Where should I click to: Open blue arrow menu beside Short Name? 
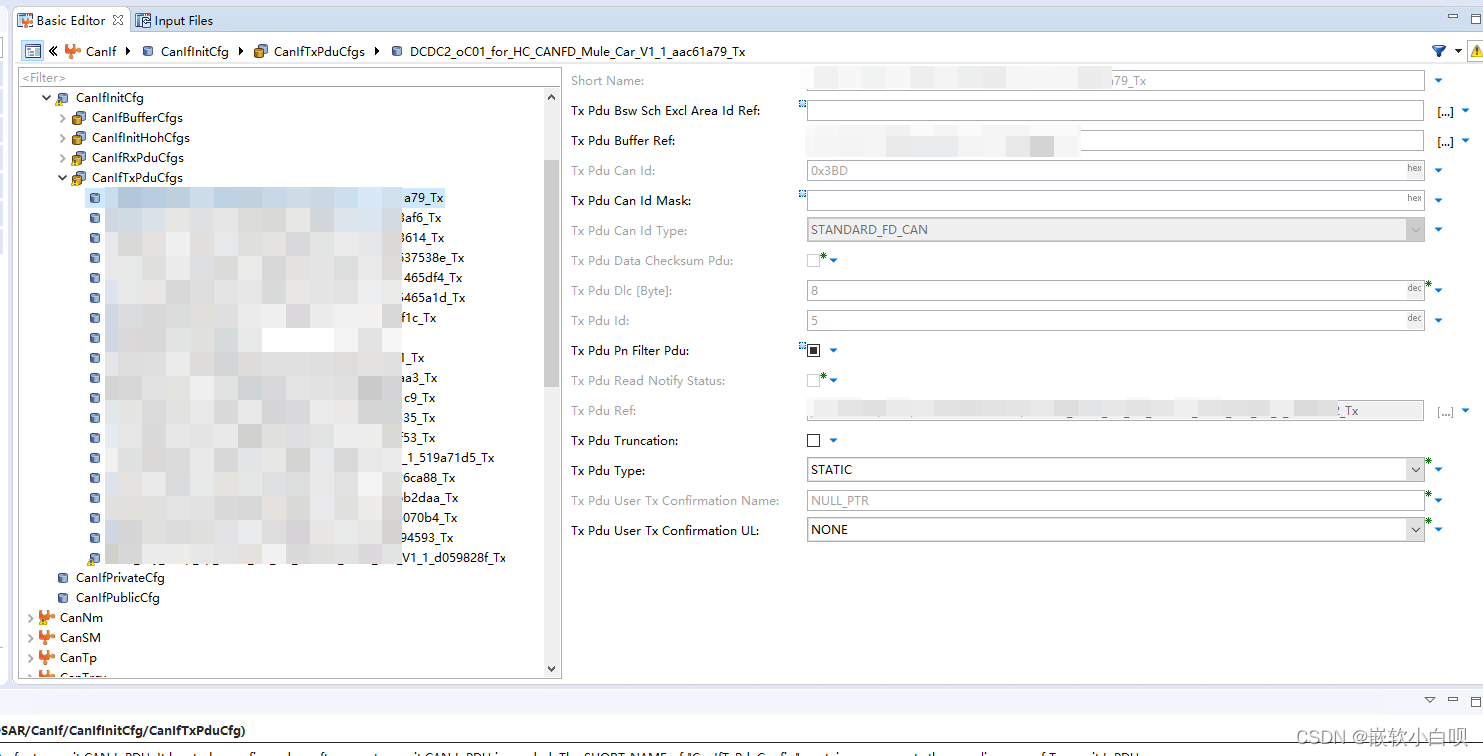[1439, 81]
